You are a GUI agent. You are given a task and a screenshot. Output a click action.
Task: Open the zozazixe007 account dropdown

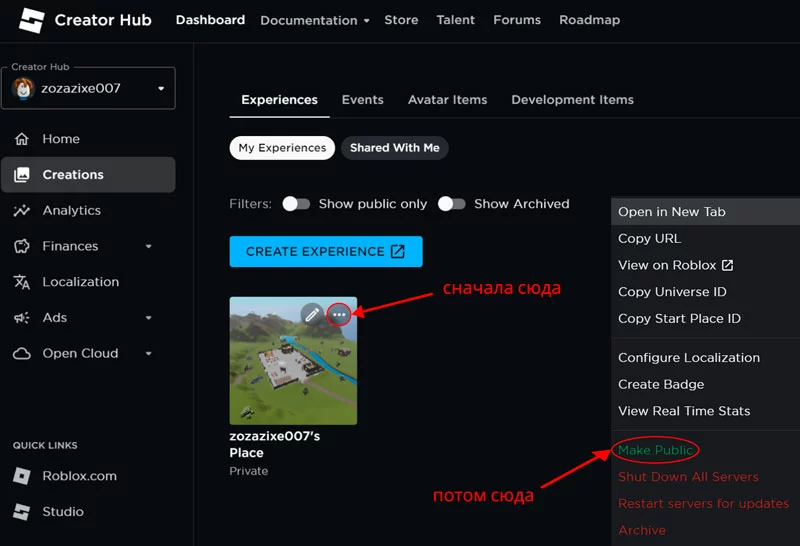point(88,88)
